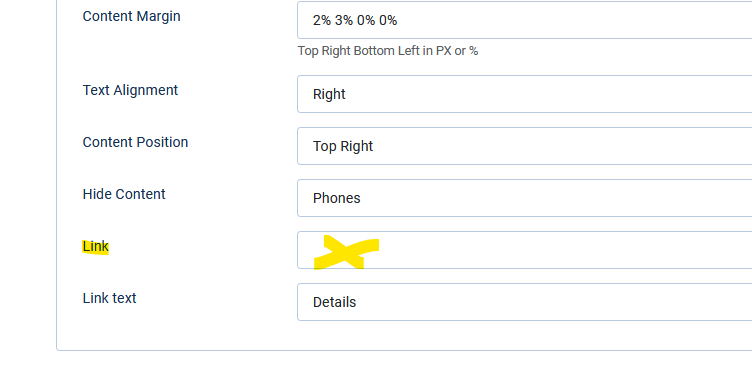Click the 2% 3% 0% 0% value
752x367 pixels.
point(355,20)
